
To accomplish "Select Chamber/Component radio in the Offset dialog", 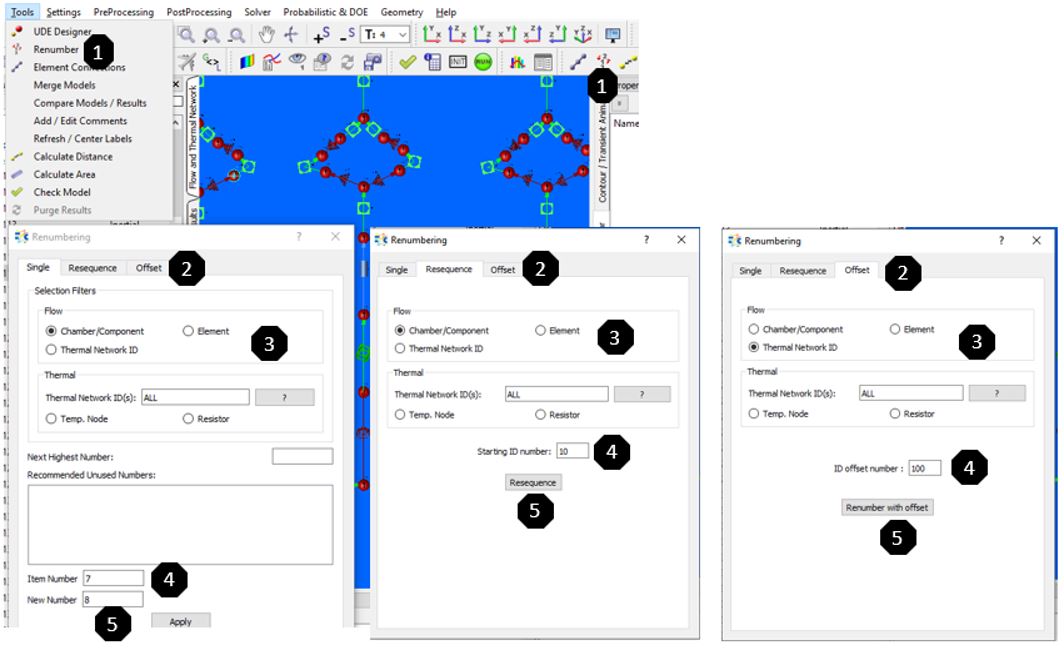I will coord(755,329).
